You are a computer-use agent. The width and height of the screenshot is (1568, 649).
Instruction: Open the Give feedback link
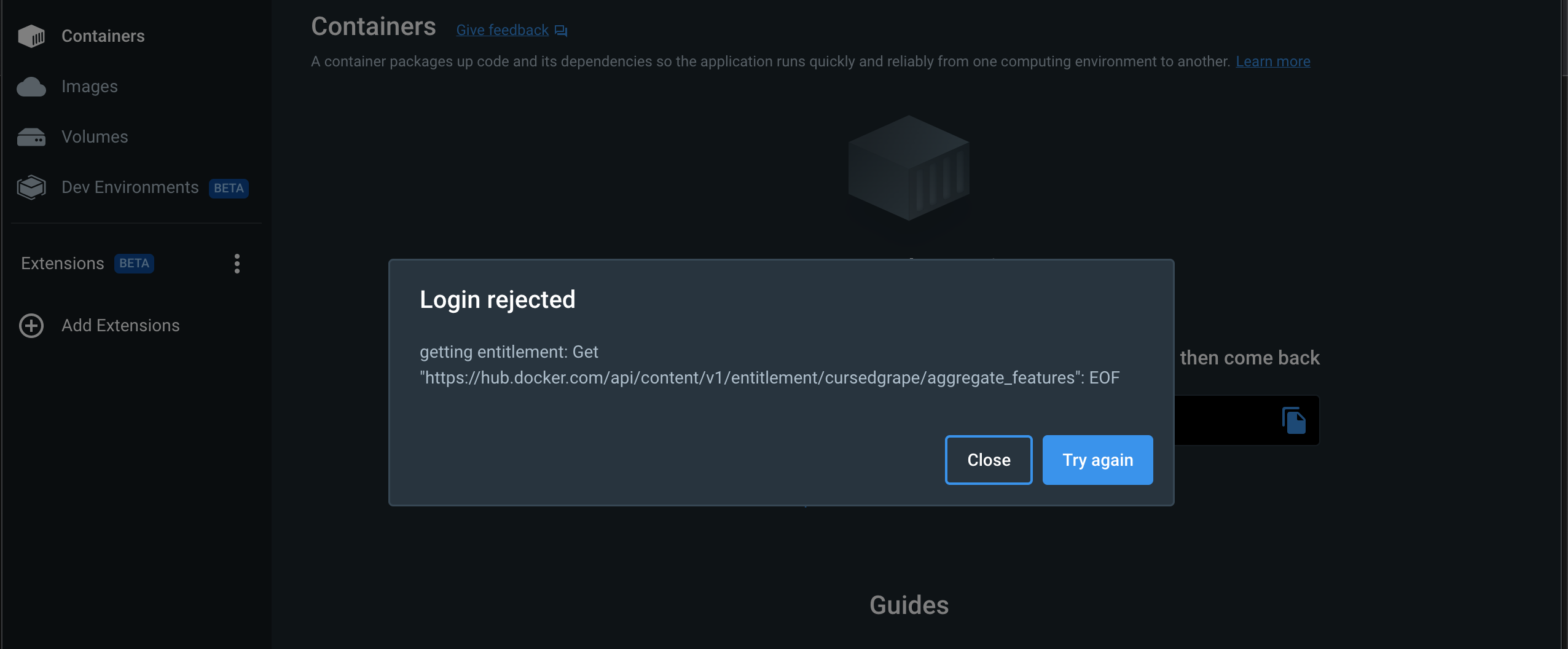coord(502,30)
